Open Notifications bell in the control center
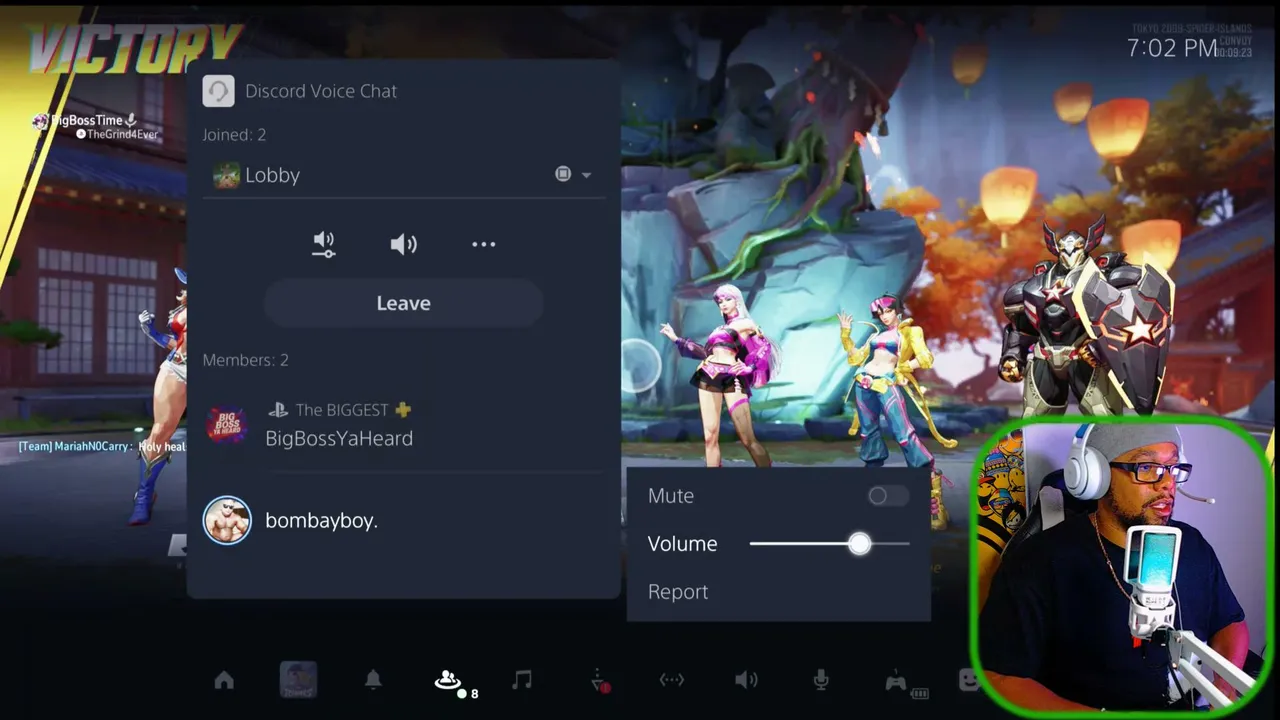 point(373,680)
